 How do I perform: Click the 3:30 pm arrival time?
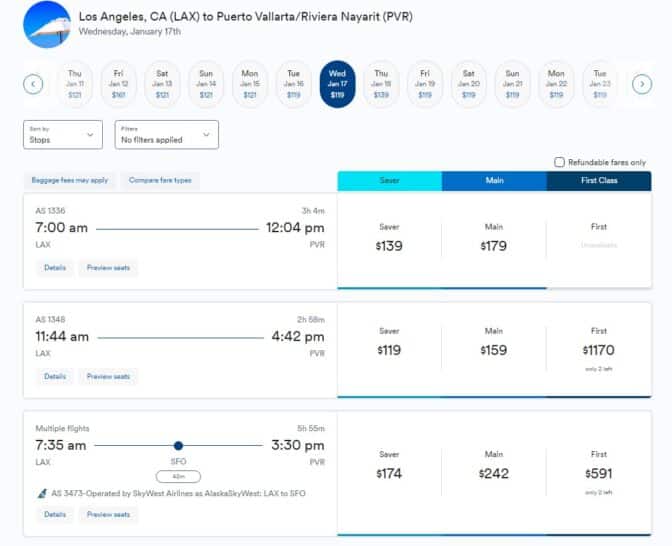(x=298, y=445)
